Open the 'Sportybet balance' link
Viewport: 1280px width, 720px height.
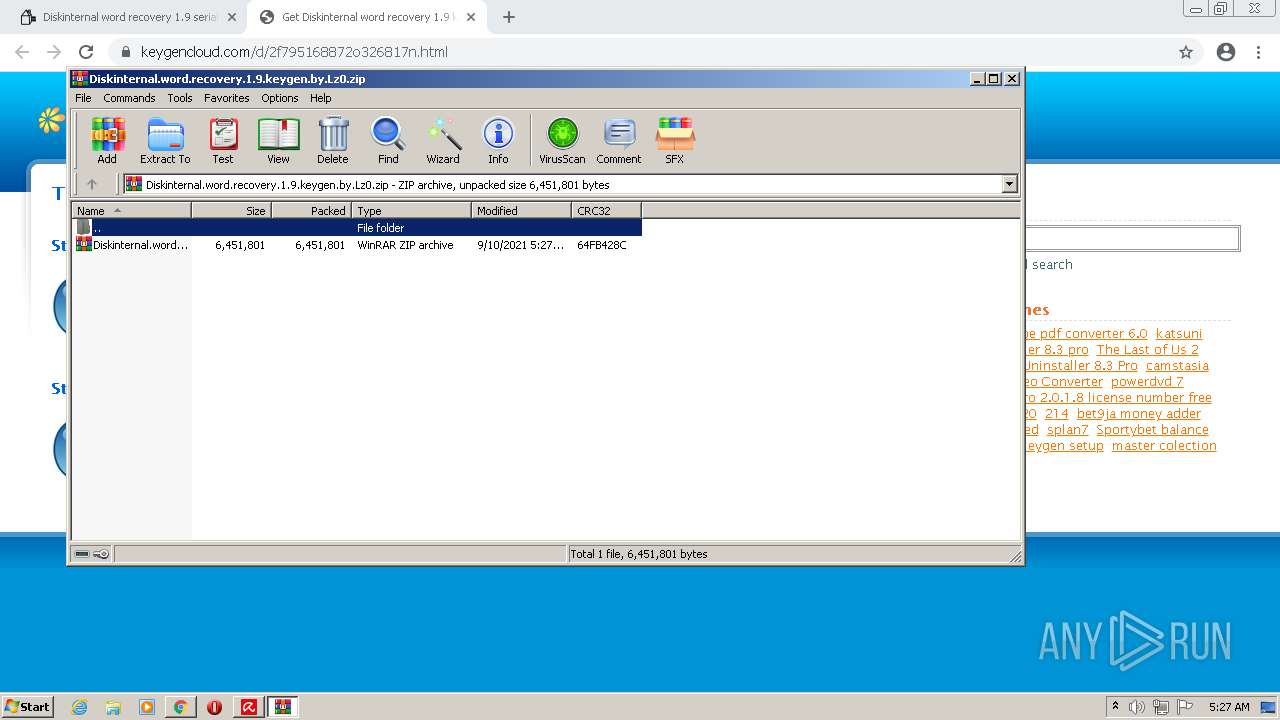pos(1152,430)
